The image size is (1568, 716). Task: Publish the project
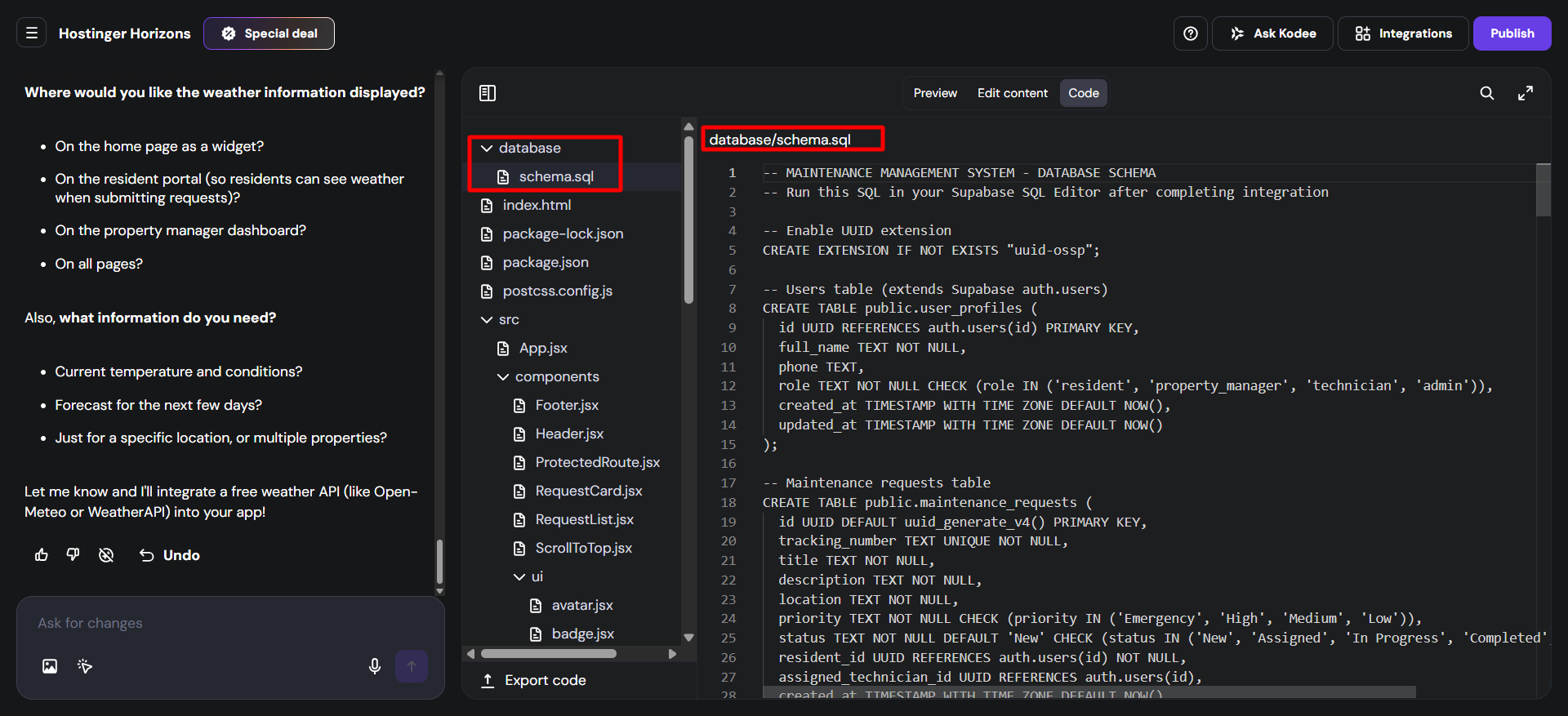1512,33
